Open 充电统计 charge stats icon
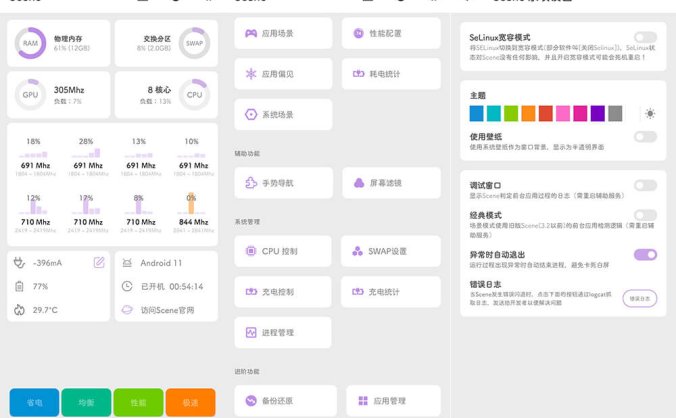The width and height of the screenshot is (676, 418). (x=358, y=292)
